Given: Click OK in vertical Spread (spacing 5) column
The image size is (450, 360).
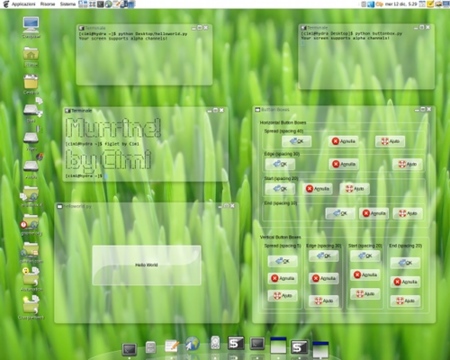Looking at the screenshot, I should pyautogui.click(x=283, y=261).
